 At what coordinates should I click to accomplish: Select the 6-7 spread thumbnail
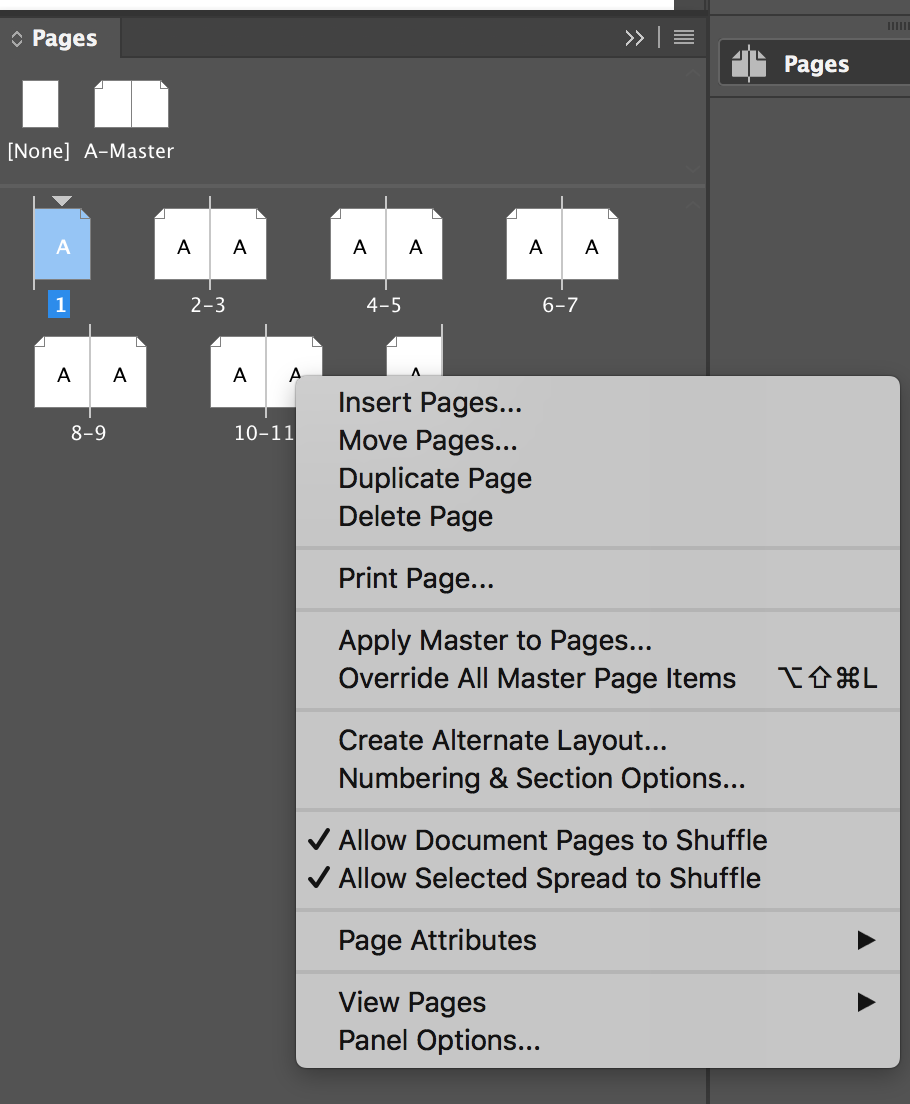click(x=562, y=246)
